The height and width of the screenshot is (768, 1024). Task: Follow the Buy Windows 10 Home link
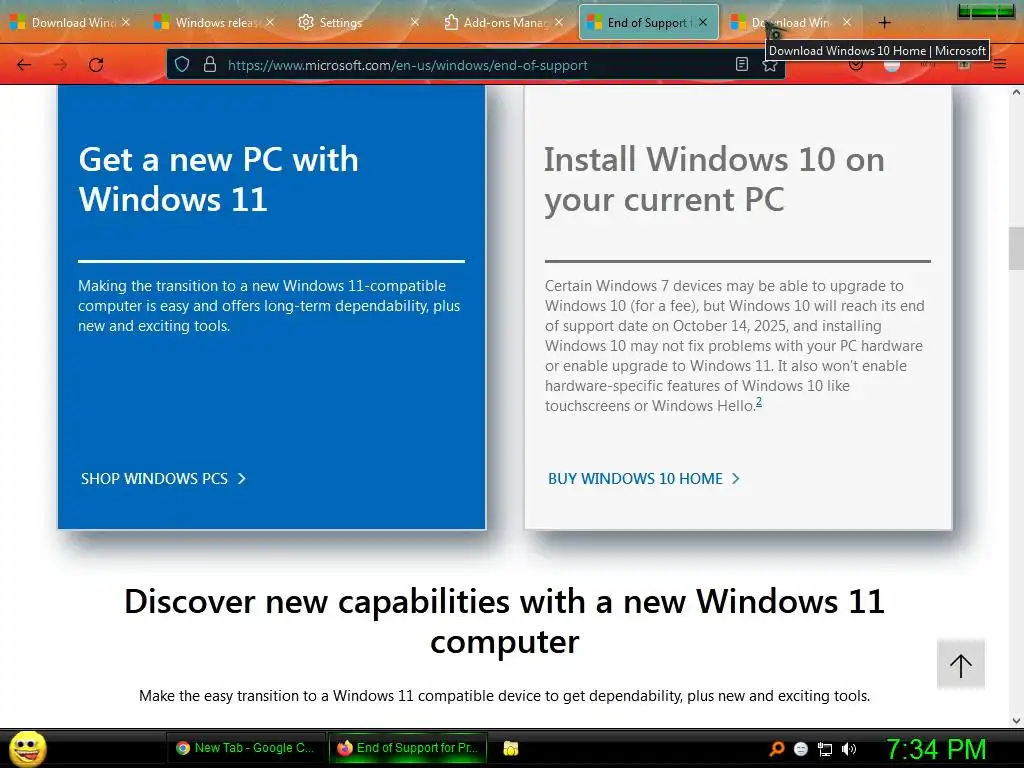point(644,479)
